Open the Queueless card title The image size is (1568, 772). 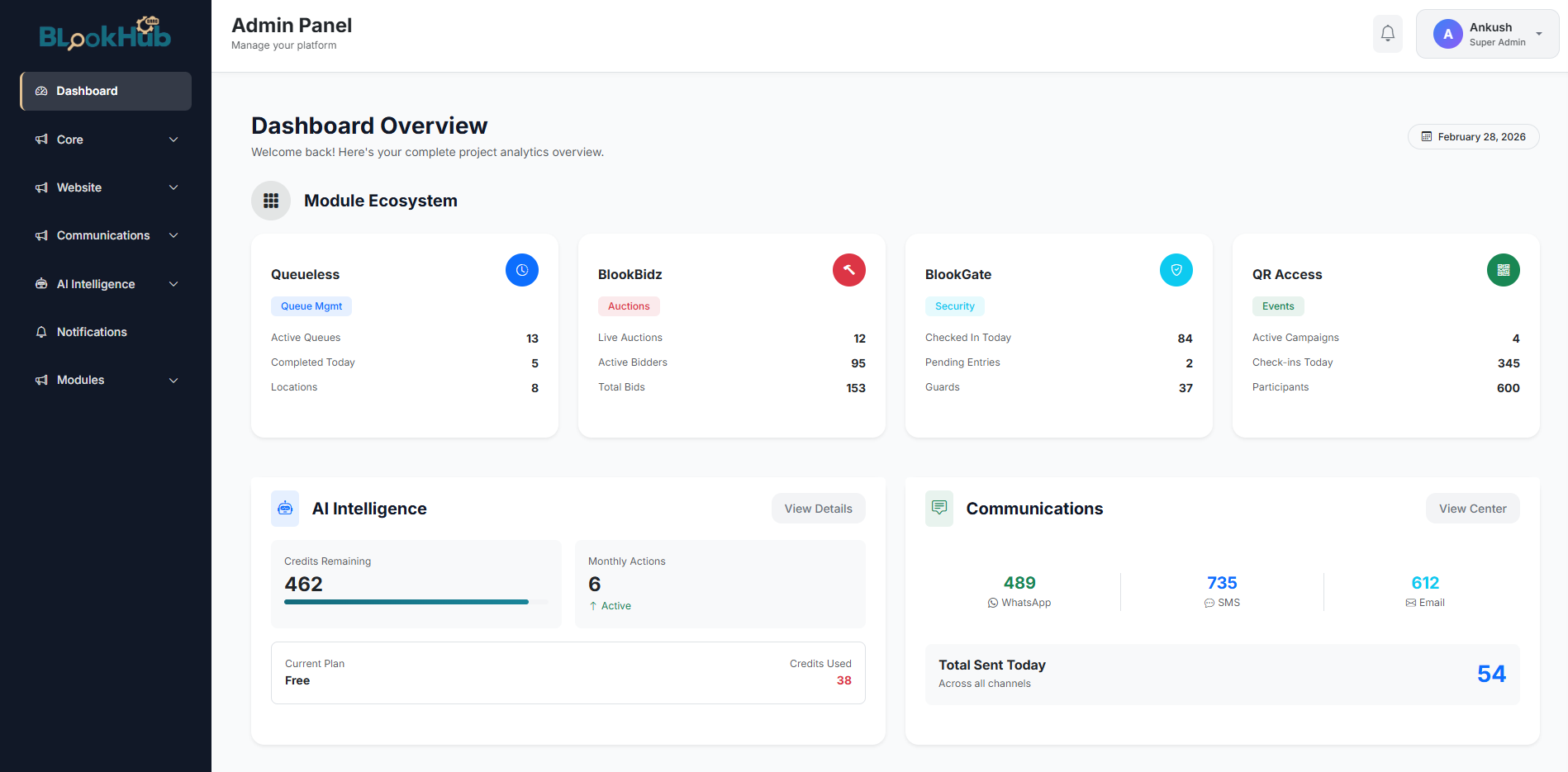click(x=305, y=274)
